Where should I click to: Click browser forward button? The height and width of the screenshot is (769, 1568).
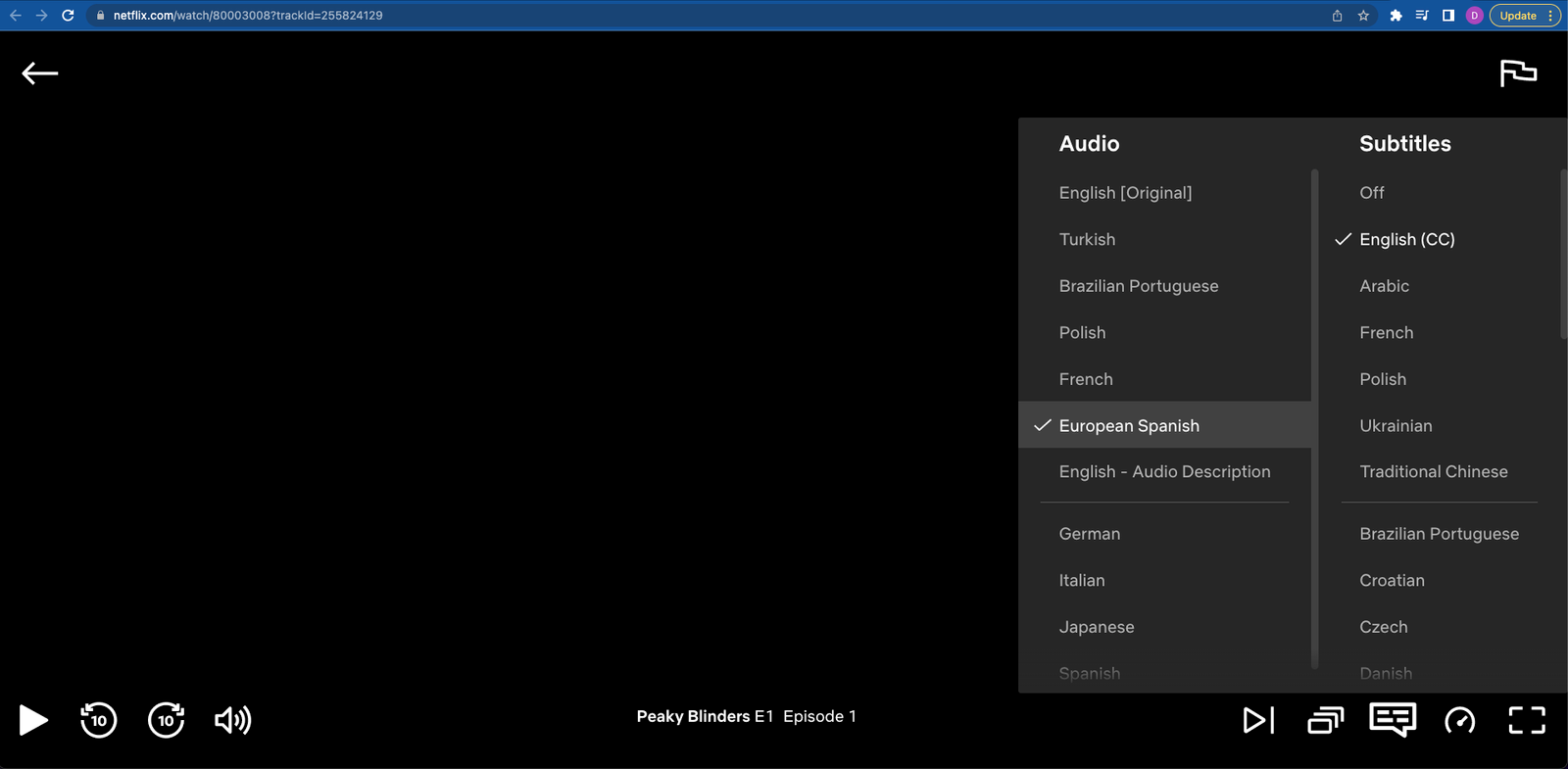41,16
